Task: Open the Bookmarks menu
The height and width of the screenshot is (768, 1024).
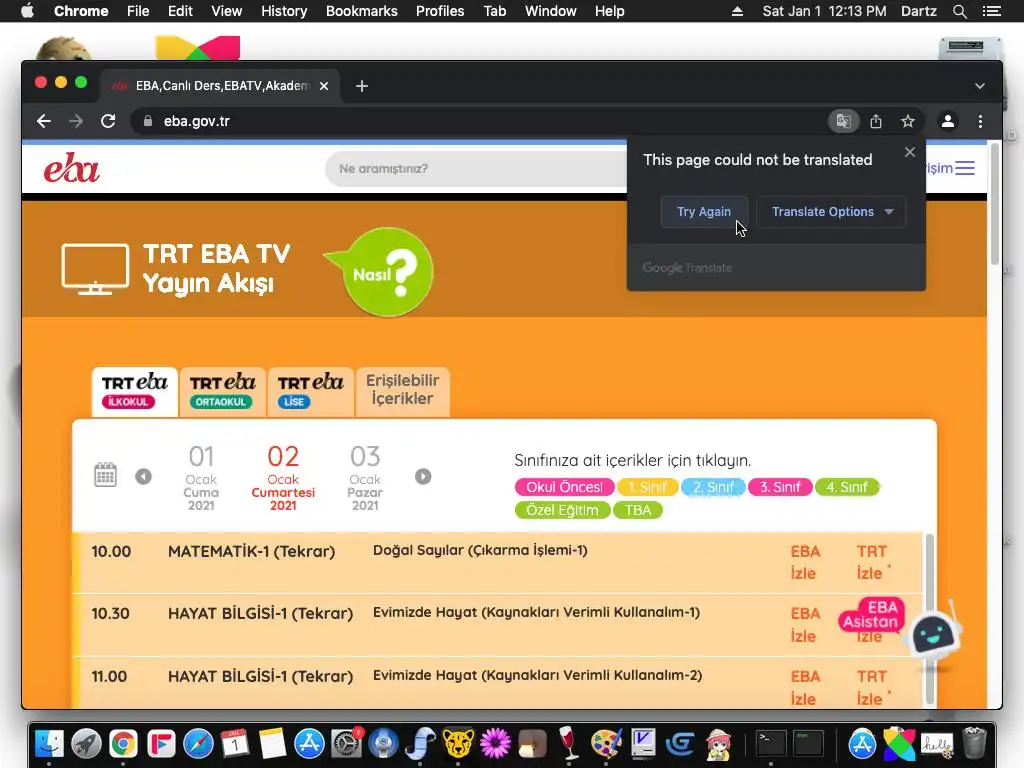Action: point(362,11)
